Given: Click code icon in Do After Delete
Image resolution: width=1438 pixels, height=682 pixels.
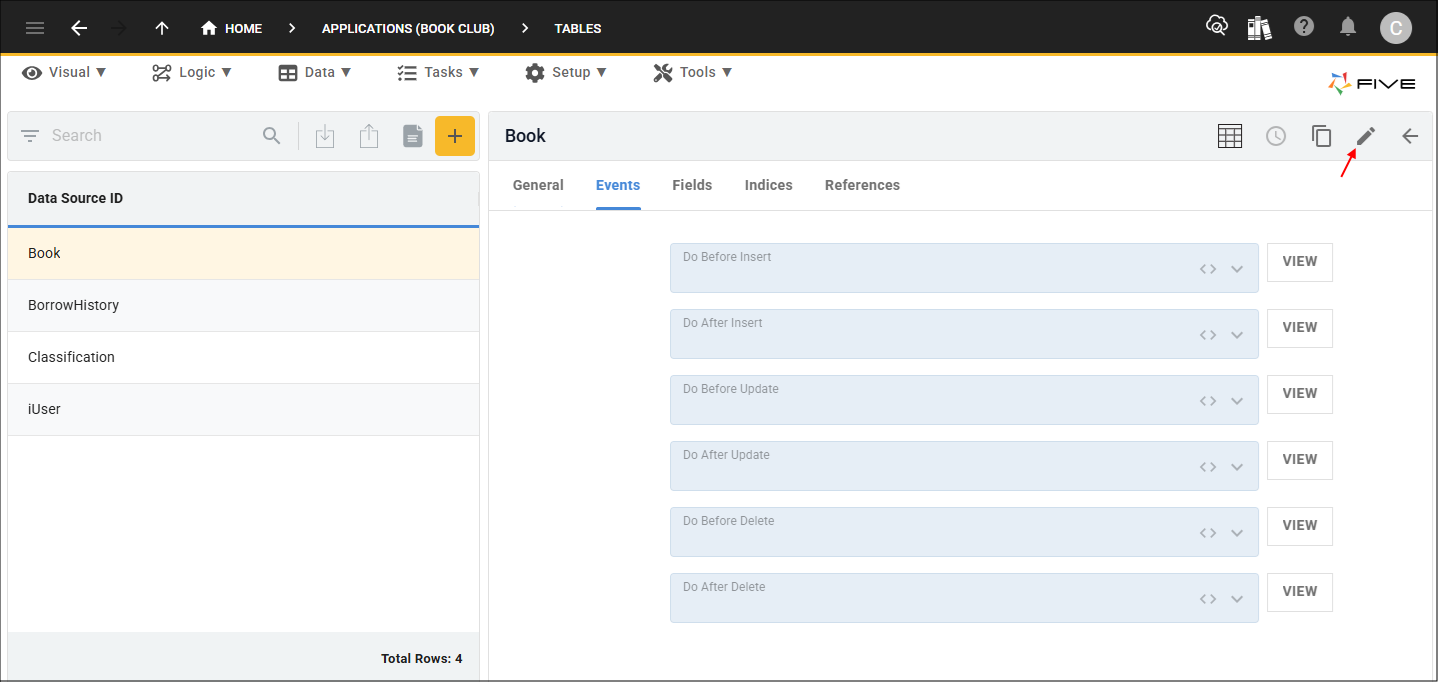Looking at the screenshot, I should click(1208, 599).
